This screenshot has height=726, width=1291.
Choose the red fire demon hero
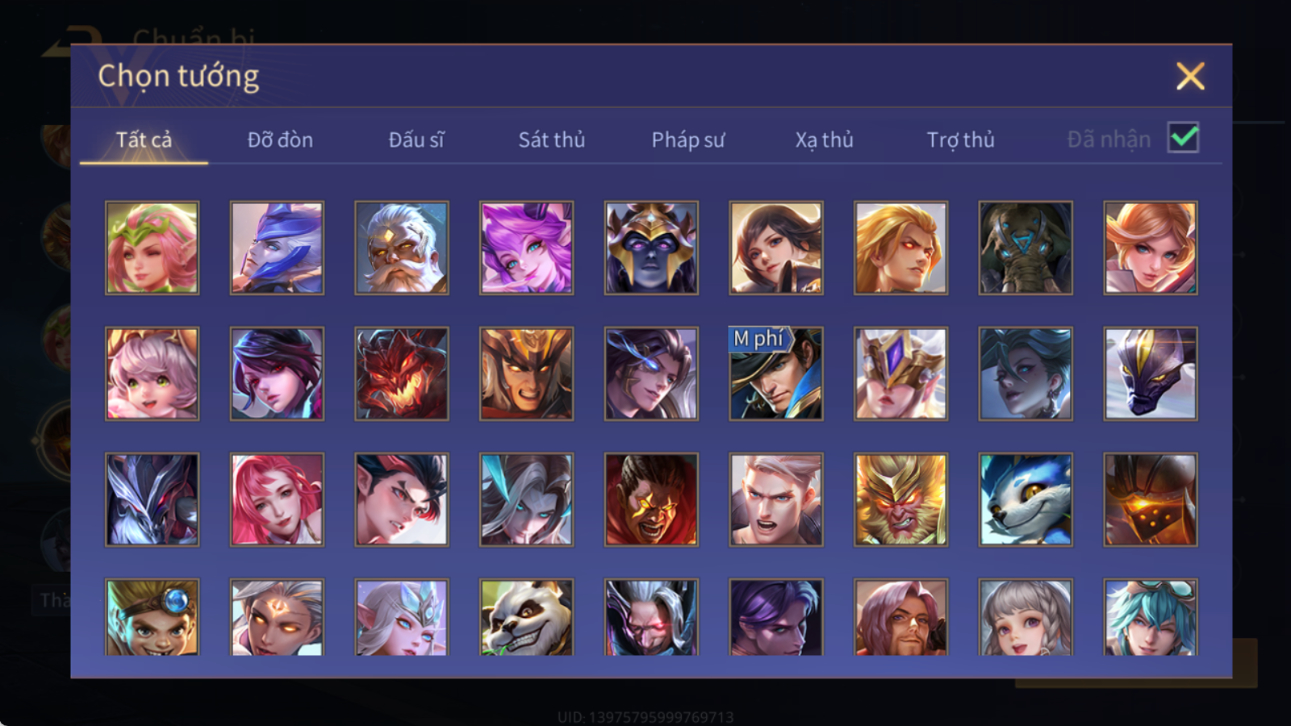[x=401, y=373]
